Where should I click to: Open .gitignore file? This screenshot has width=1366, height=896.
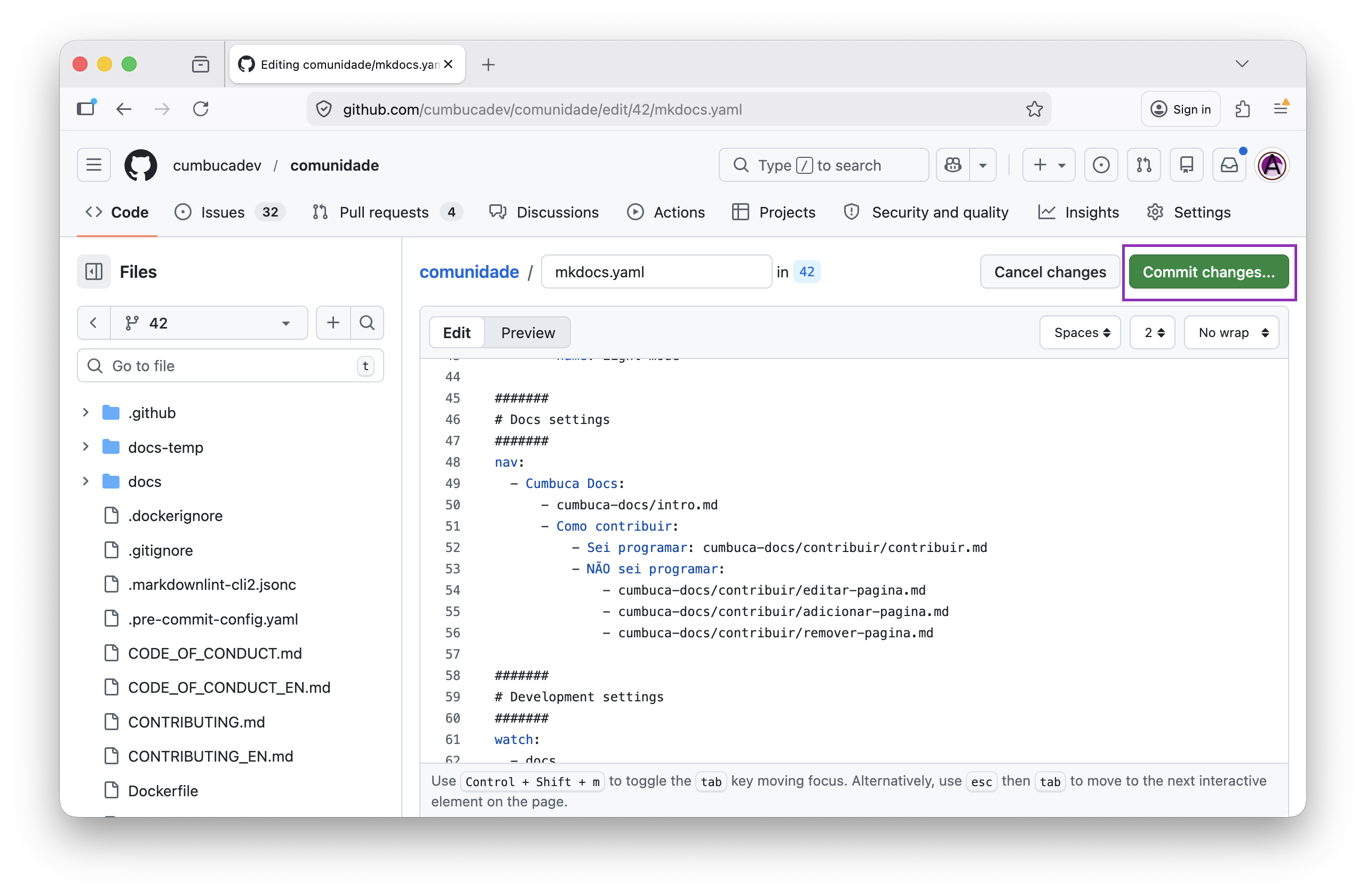[160, 550]
